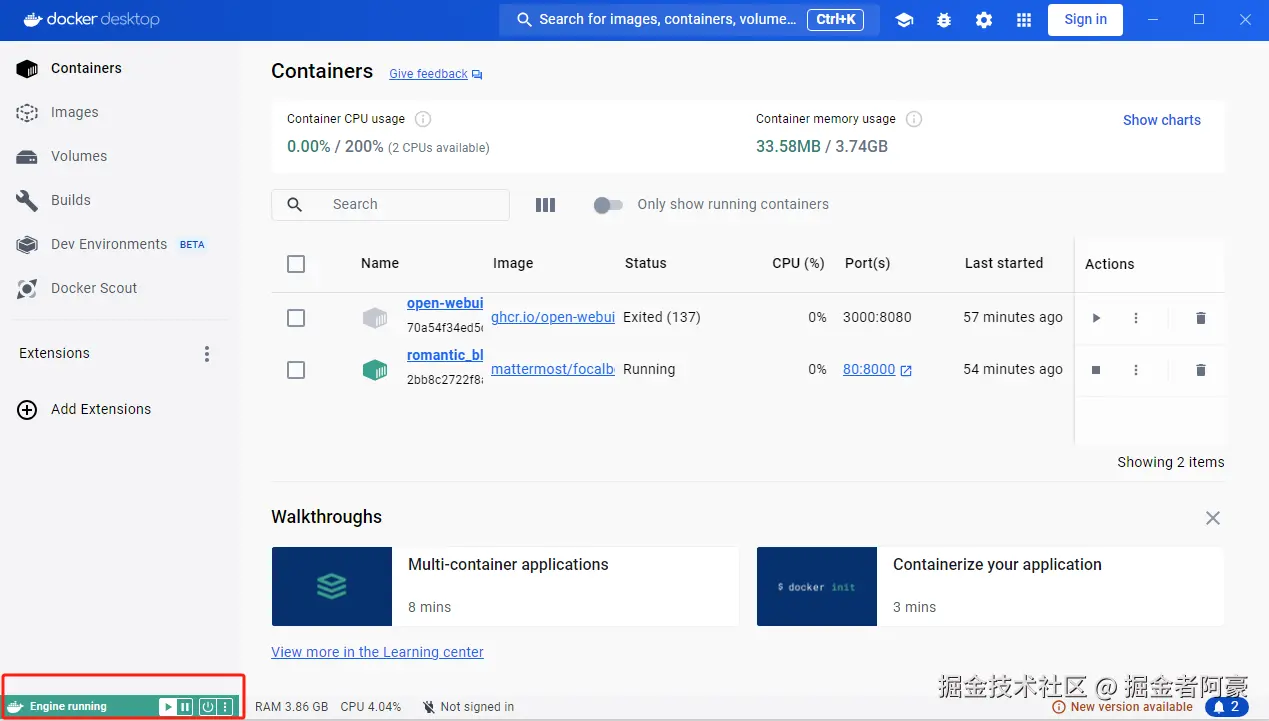Check the open-webui container checkbox
Image resolution: width=1269 pixels, height=721 pixels.
(x=296, y=318)
